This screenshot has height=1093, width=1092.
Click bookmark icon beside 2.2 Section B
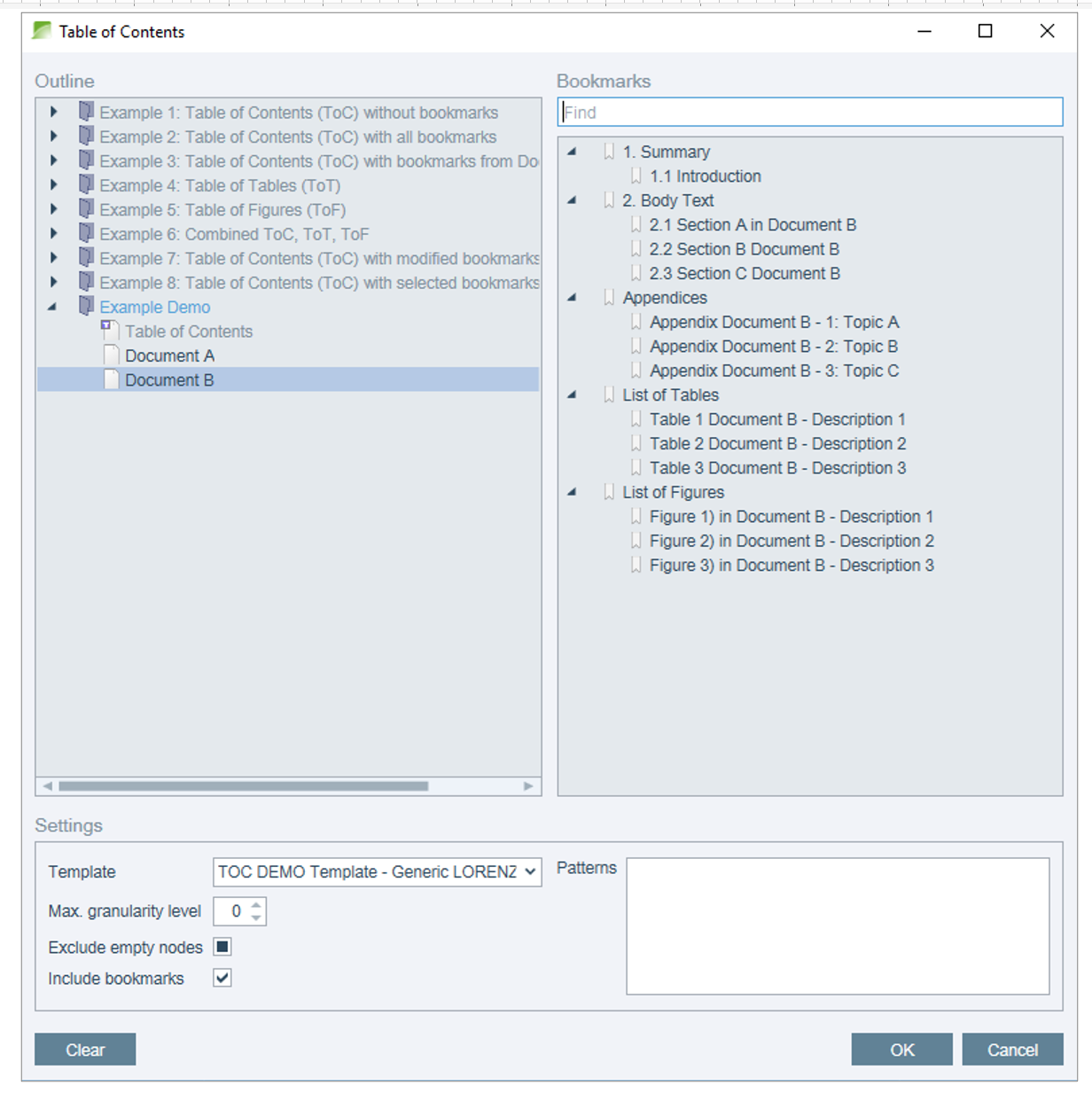coord(636,249)
